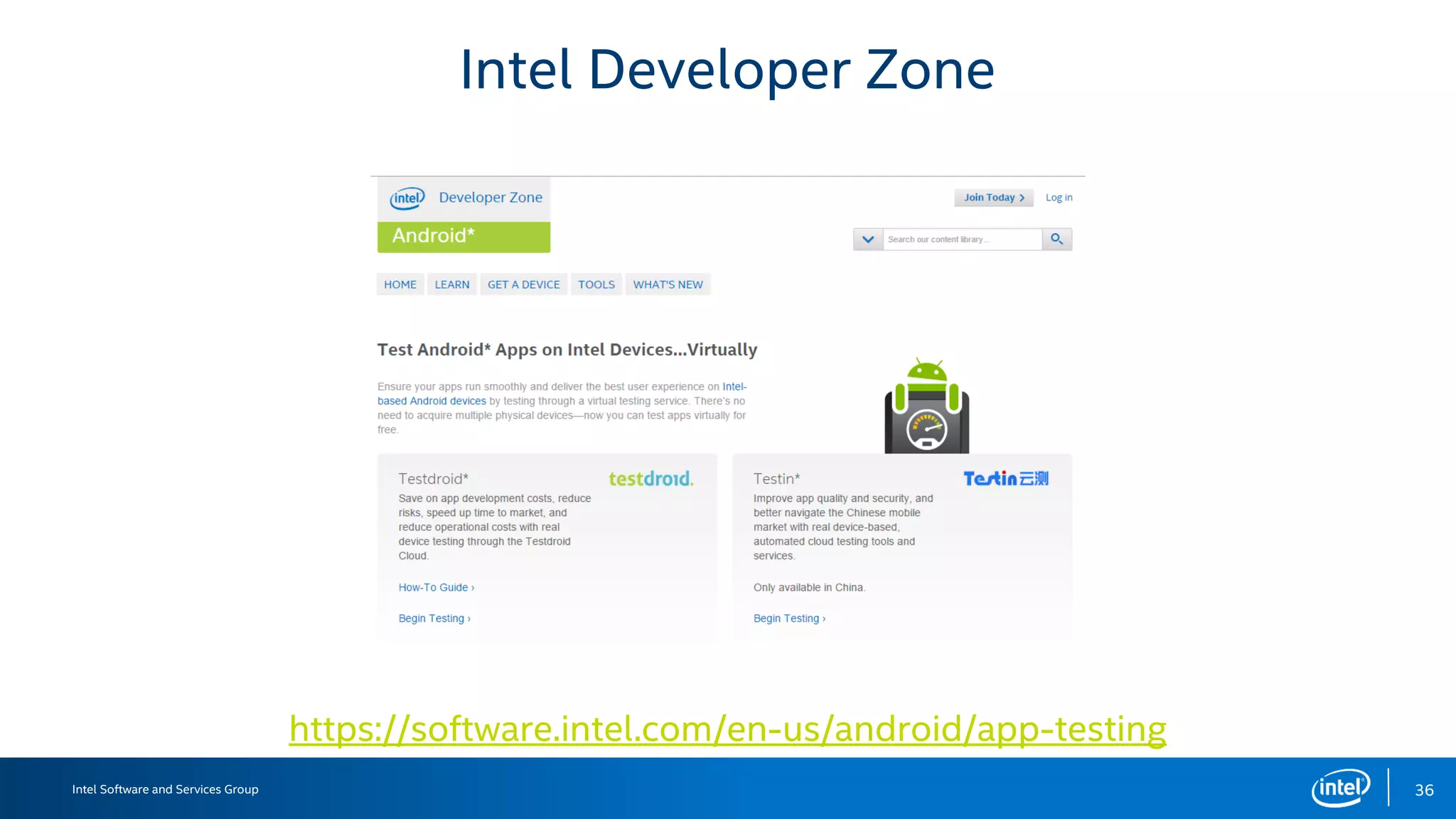Click the 'Only available in China.' note
The width and height of the screenshot is (1456, 819).
click(x=810, y=587)
